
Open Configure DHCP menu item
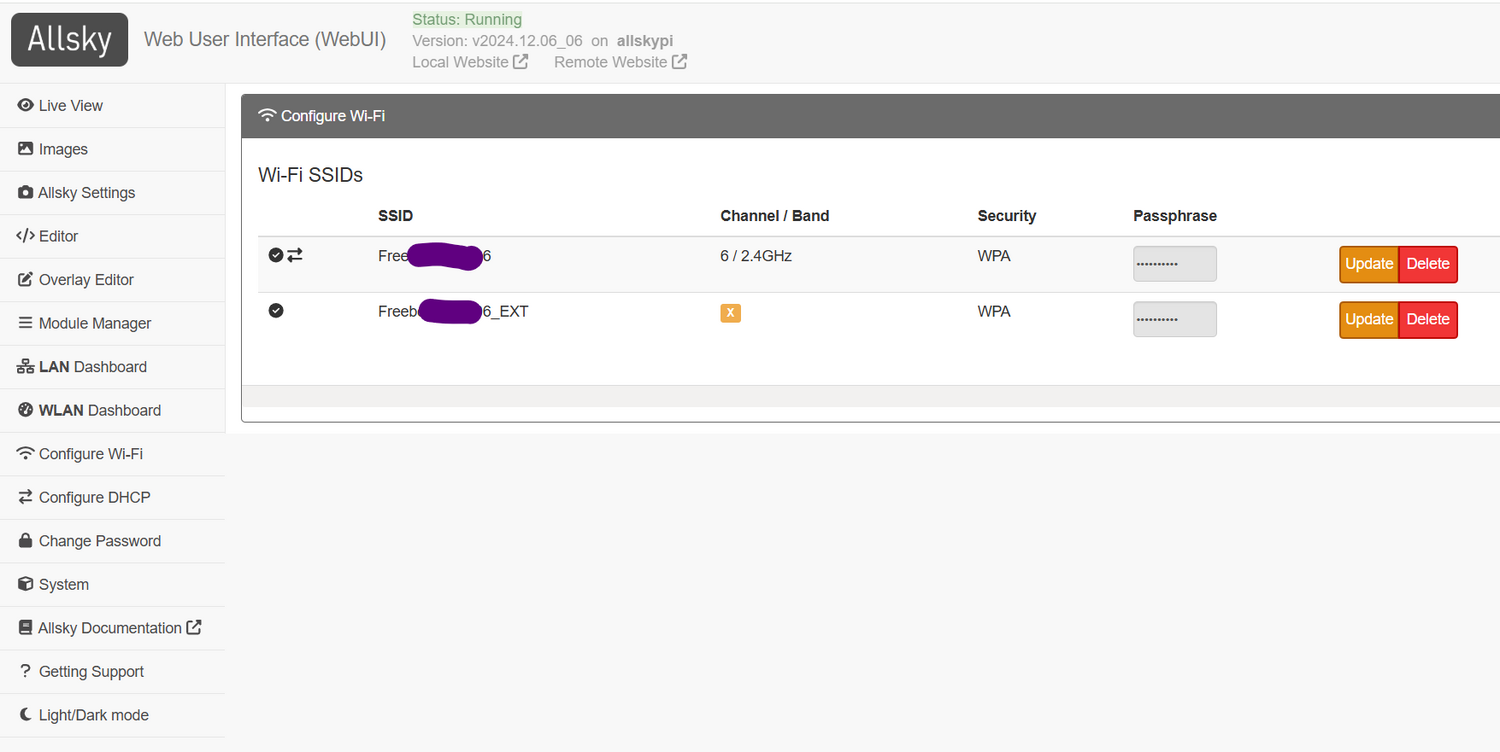pos(94,497)
